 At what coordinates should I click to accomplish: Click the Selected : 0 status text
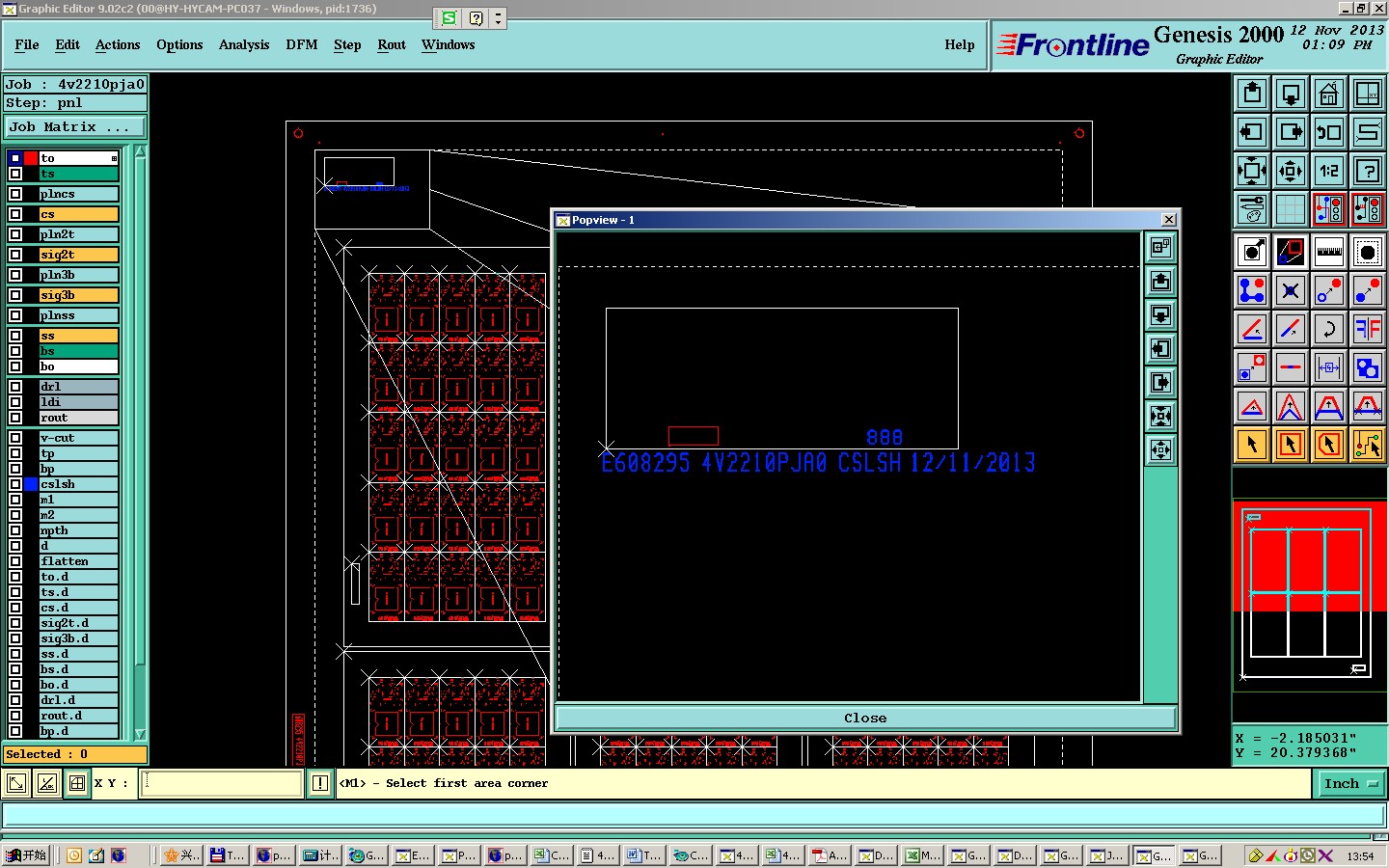[75, 754]
